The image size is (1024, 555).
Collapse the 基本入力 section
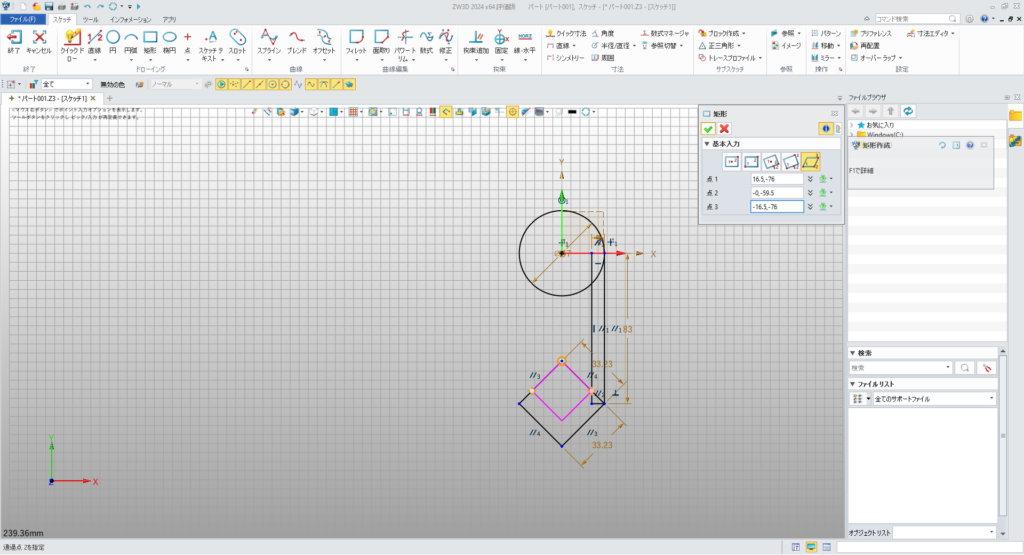pos(707,144)
